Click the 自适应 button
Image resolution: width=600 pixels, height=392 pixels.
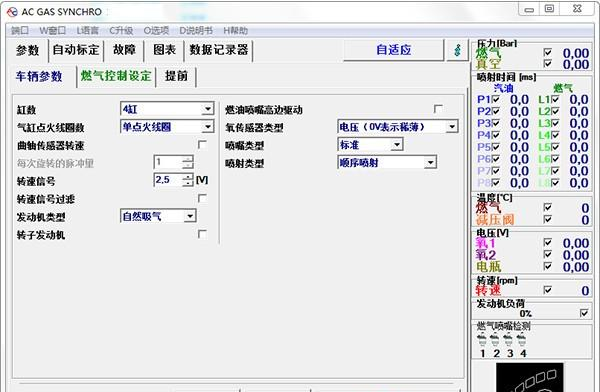pyautogui.click(x=394, y=50)
